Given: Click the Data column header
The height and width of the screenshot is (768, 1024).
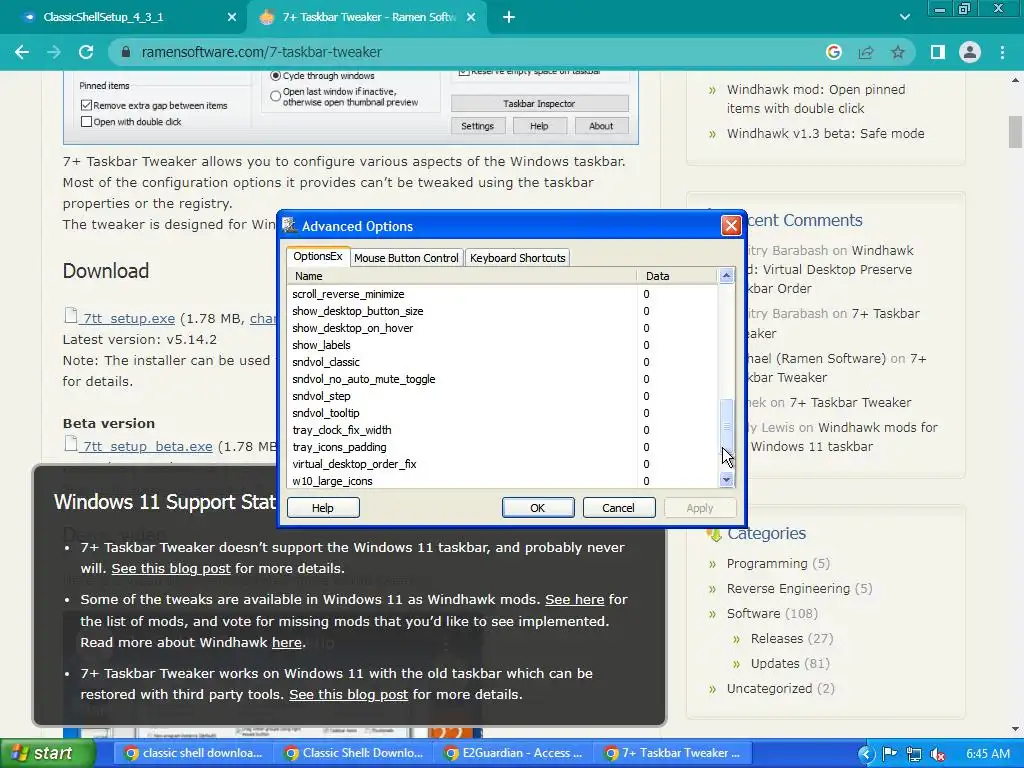Looking at the screenshot, I should (x=677, y=276).
